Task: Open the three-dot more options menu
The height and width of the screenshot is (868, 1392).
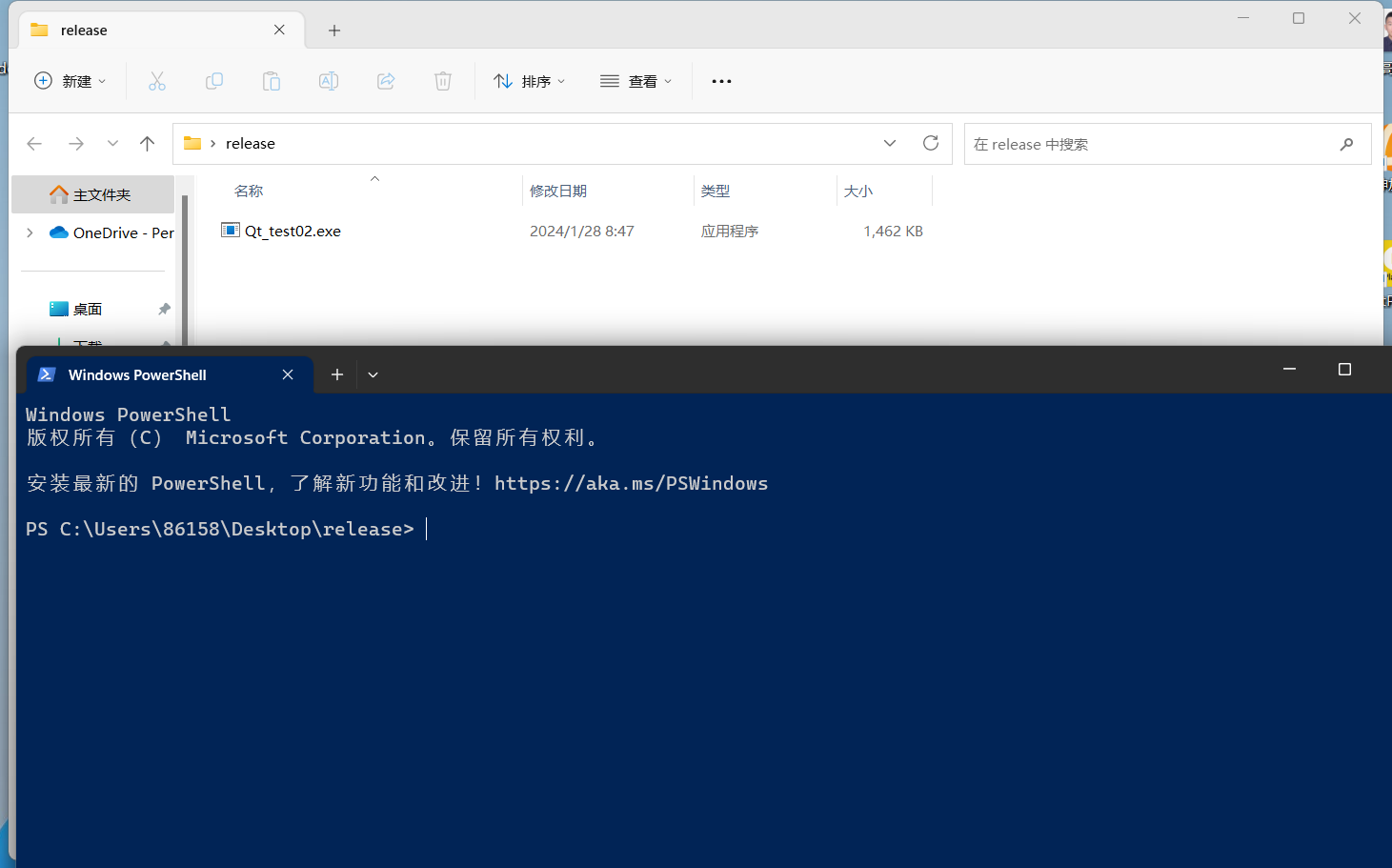Action: pos(721,81)
